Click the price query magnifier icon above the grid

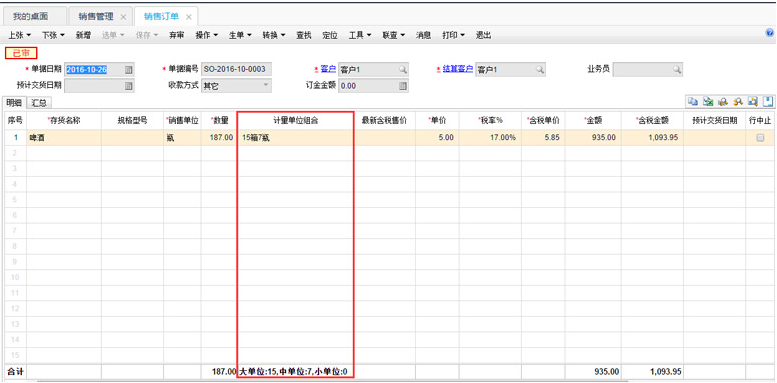click(738, 102)
